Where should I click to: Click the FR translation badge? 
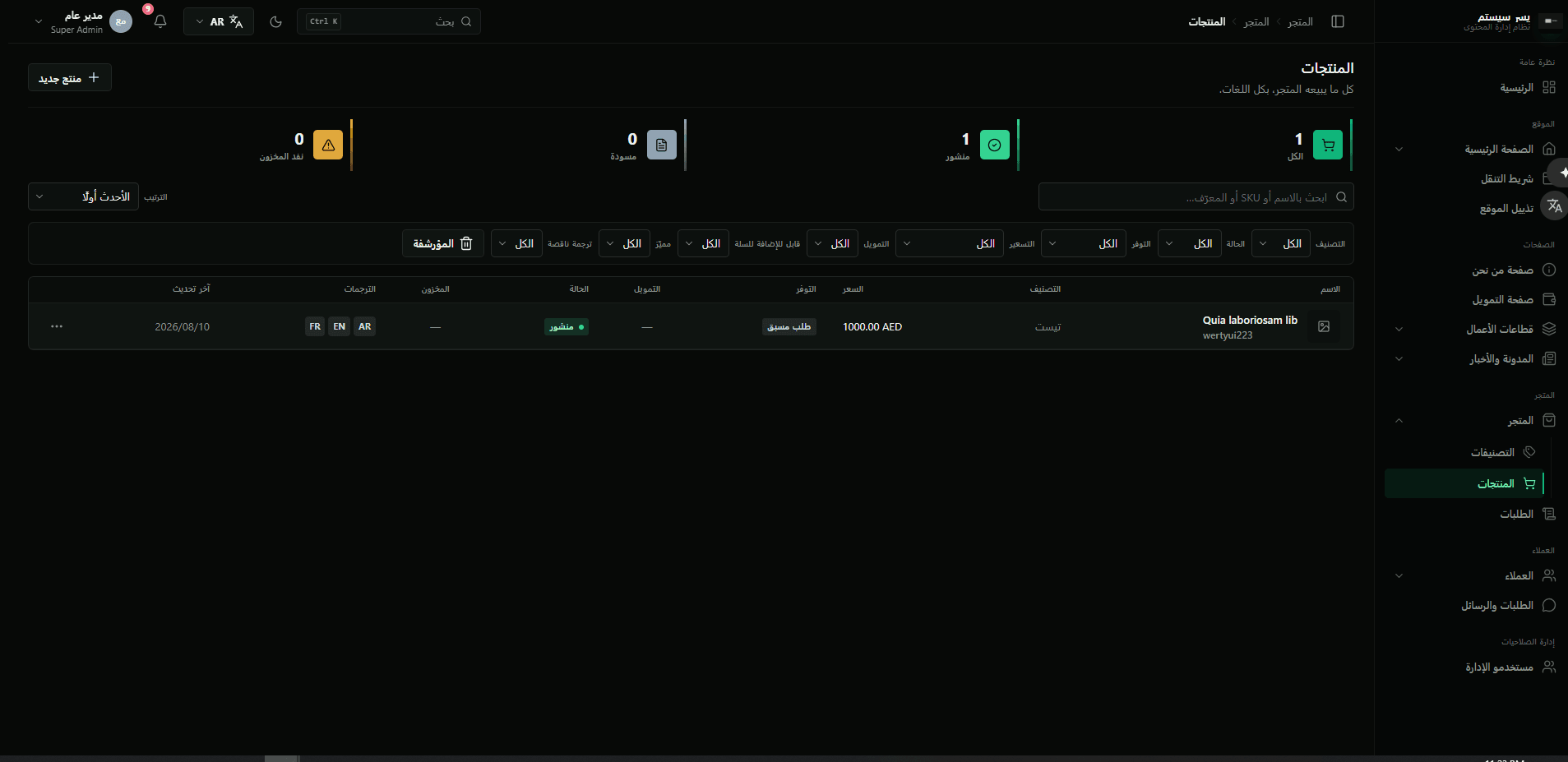coord(315,326)
